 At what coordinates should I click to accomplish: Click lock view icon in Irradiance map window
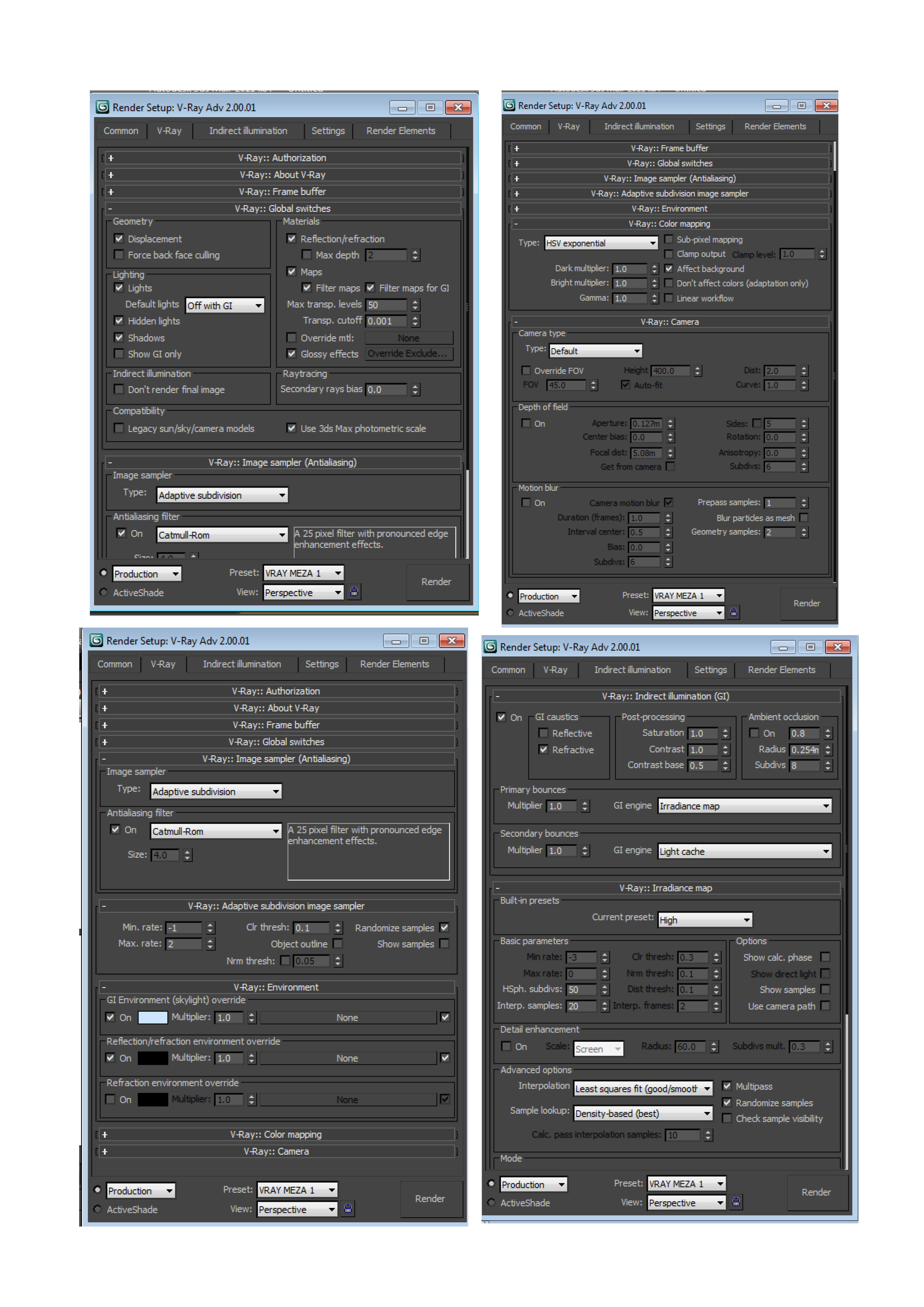pos(736,1202)
